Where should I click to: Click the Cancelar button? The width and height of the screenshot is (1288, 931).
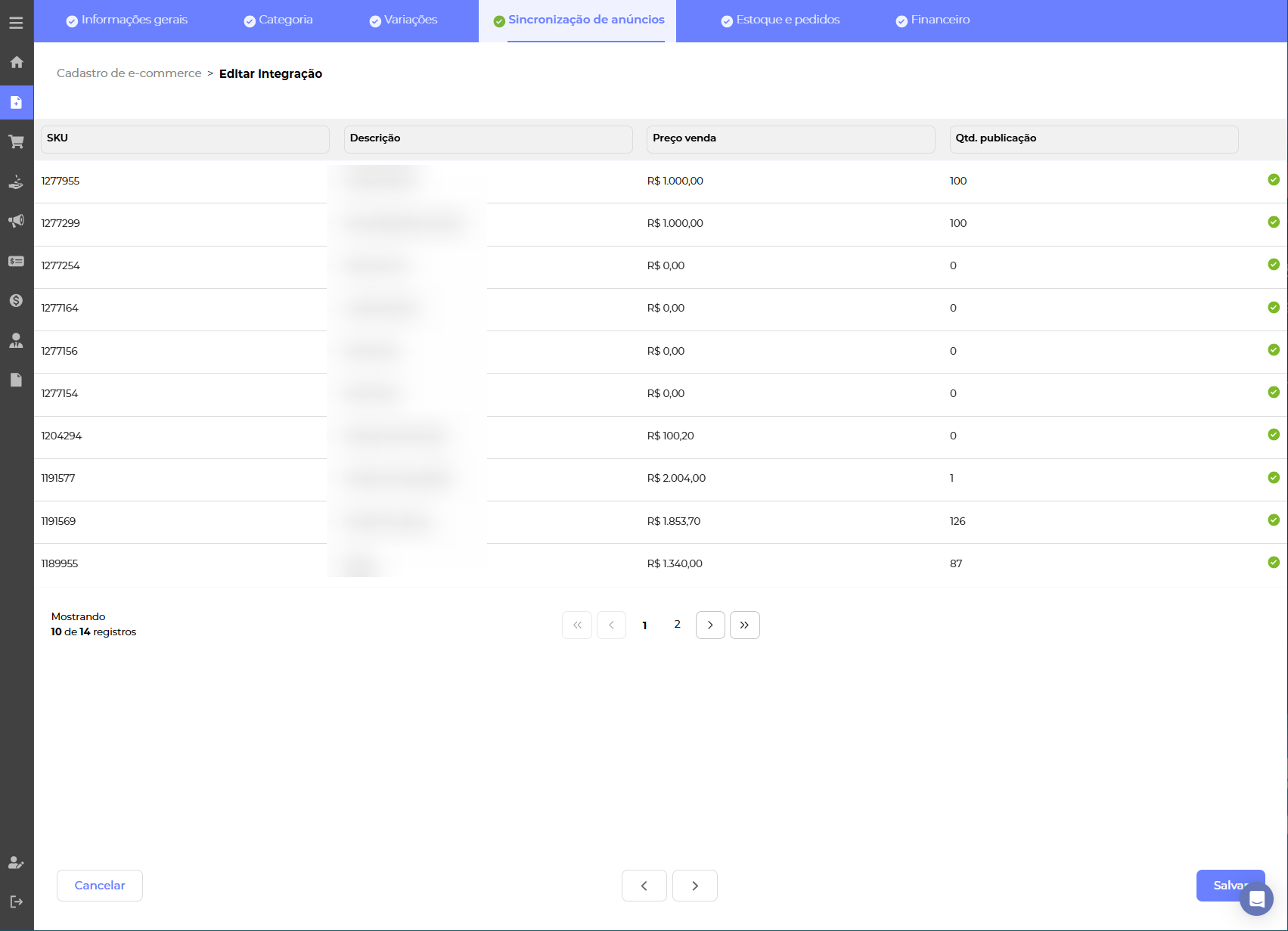100,886
